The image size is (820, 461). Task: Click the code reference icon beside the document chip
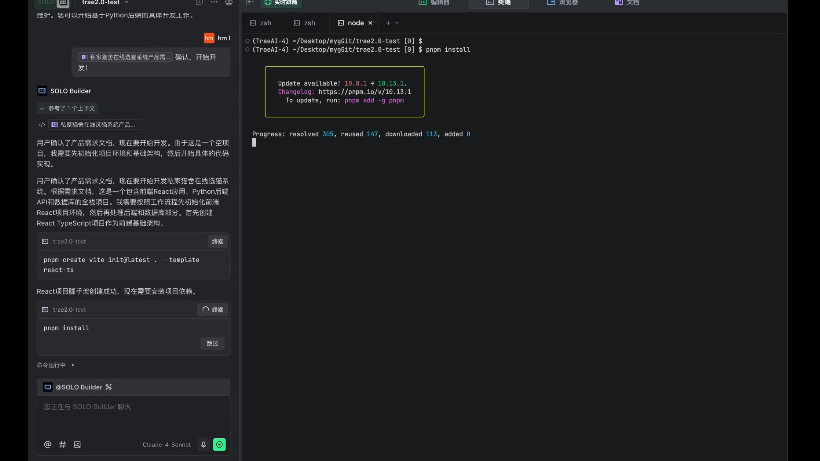(x=42, y=124)
